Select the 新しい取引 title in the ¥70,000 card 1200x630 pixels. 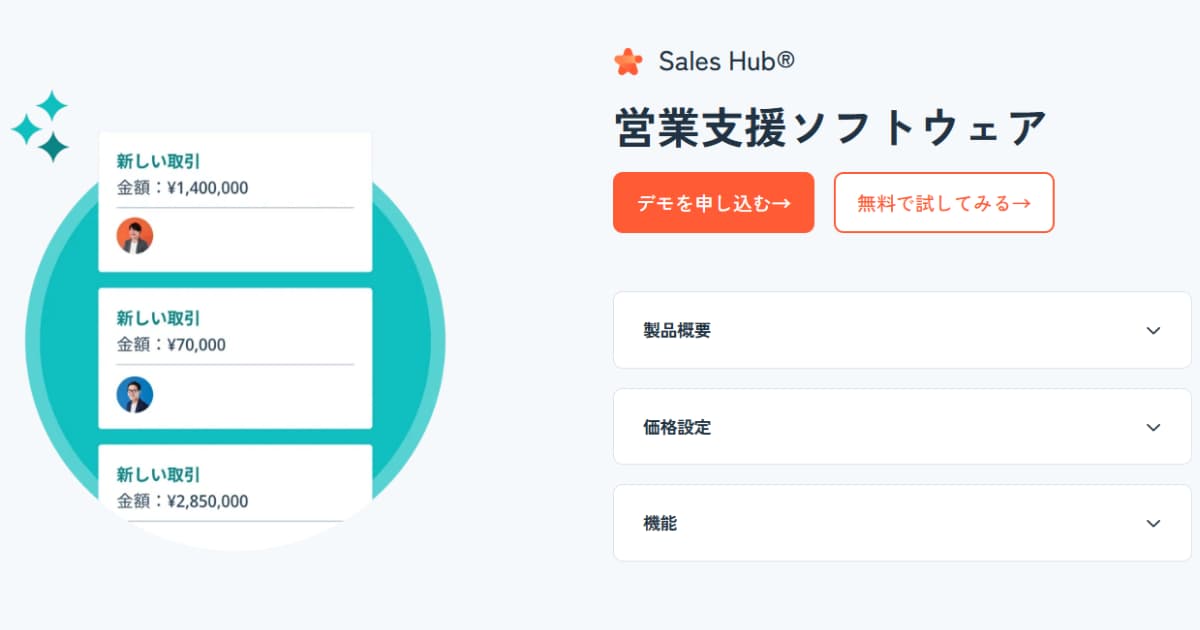point(158,319)
